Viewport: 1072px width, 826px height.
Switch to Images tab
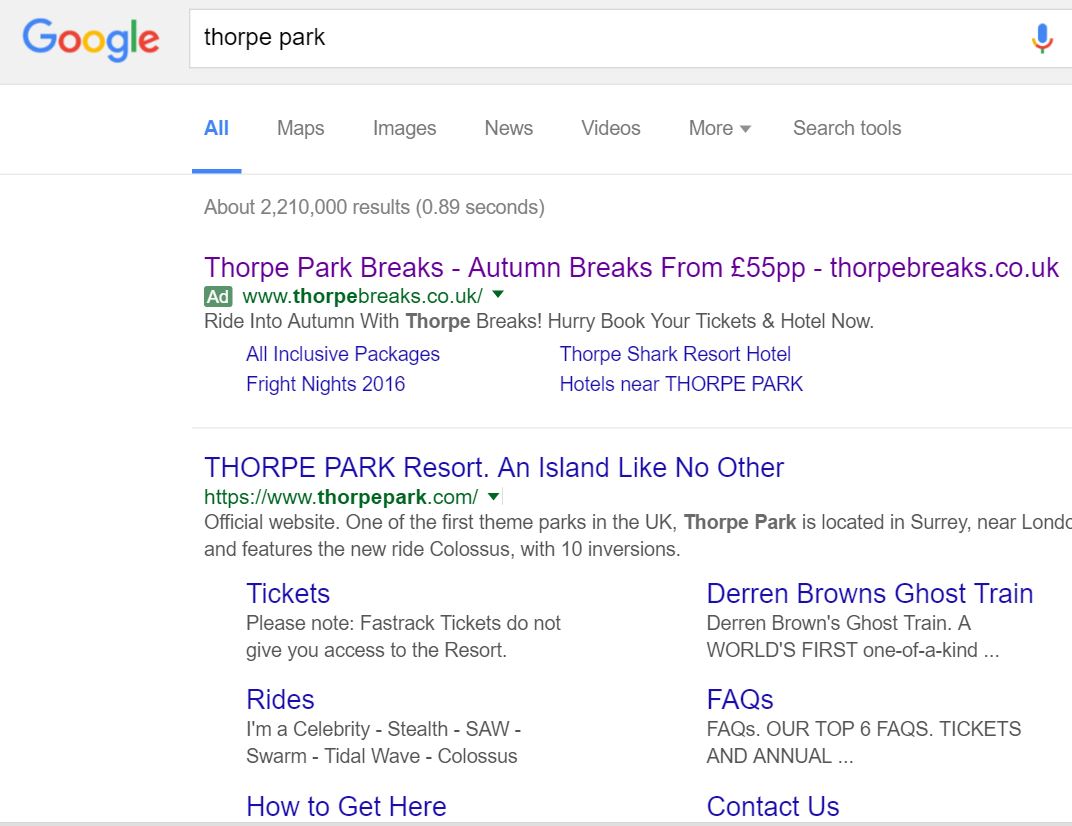click(x=404, y=129)
